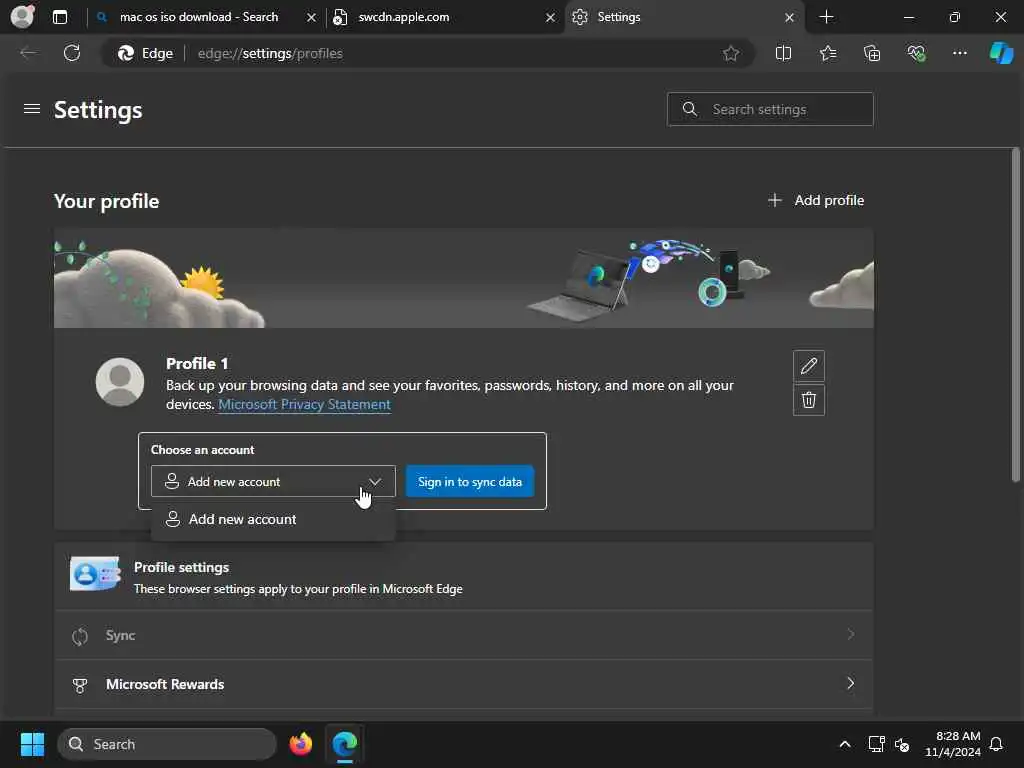Open Browser essentials heart icon
Viewport: 1024px width, 768px height.
(x=916, y=54)
